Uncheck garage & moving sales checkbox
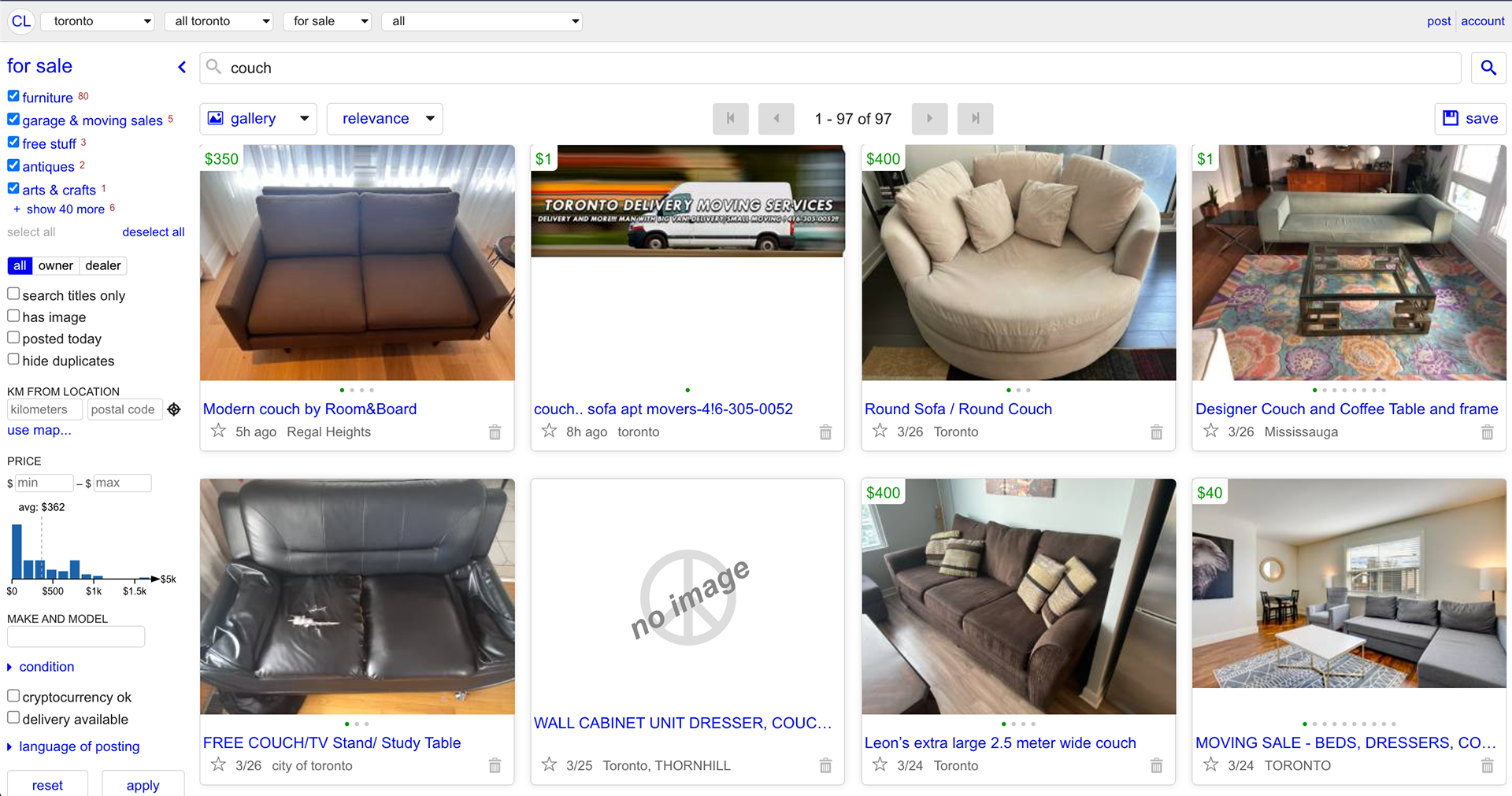This screenshot has width=1512, height=796. pyautogui.click(x=13, y=119)
